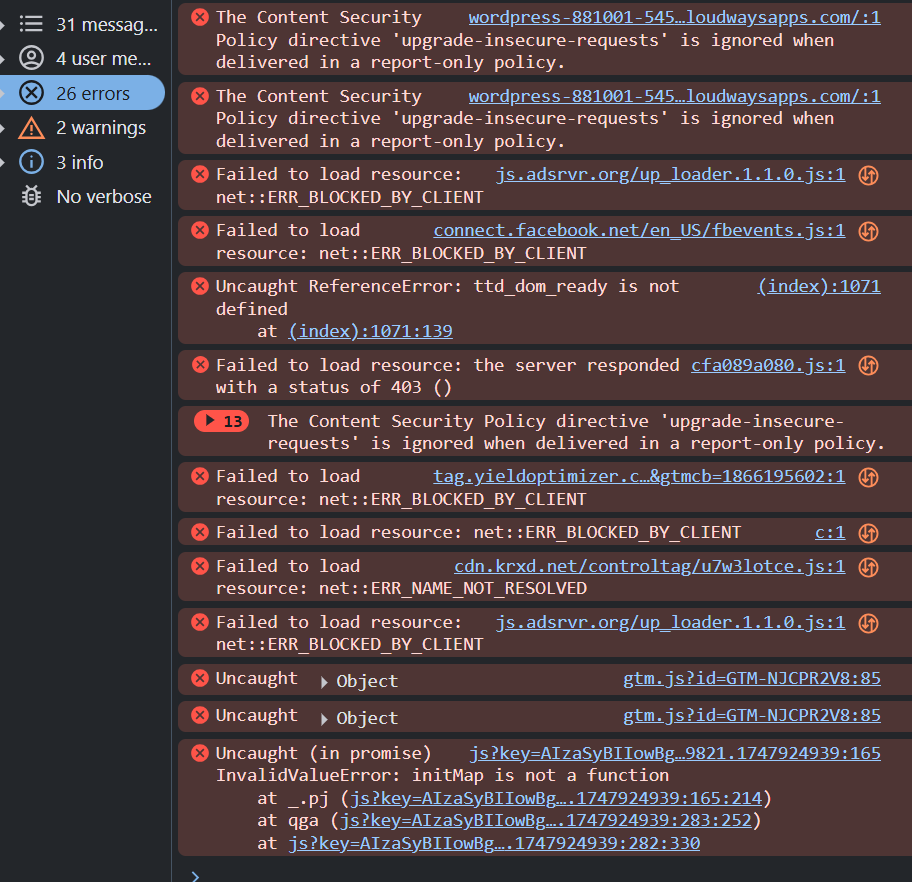Screen dimensions: 912x882
Task: Expand the 4 user messages group arrow
Action: [3, 59]
